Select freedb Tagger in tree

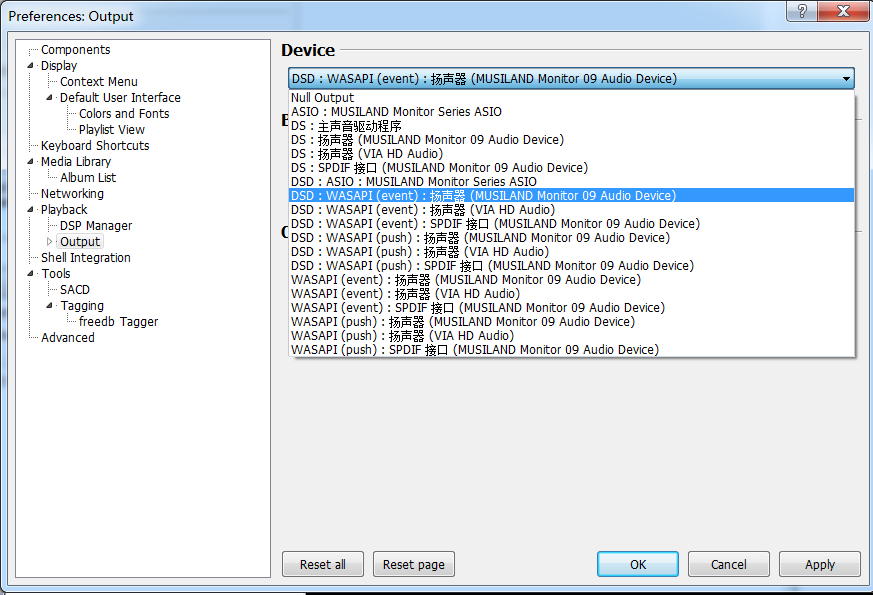tap(118, 322)
